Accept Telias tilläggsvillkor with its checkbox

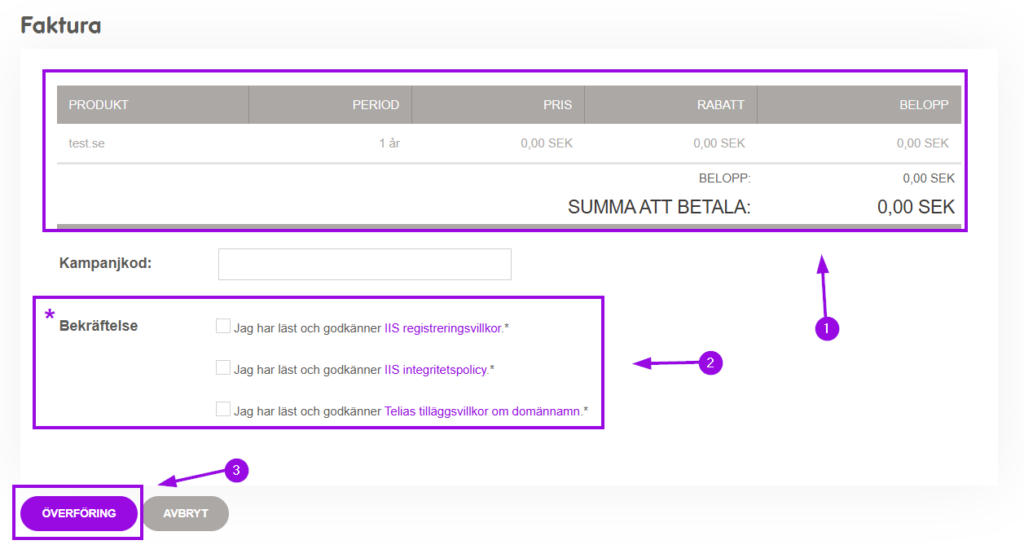[223, 410]
